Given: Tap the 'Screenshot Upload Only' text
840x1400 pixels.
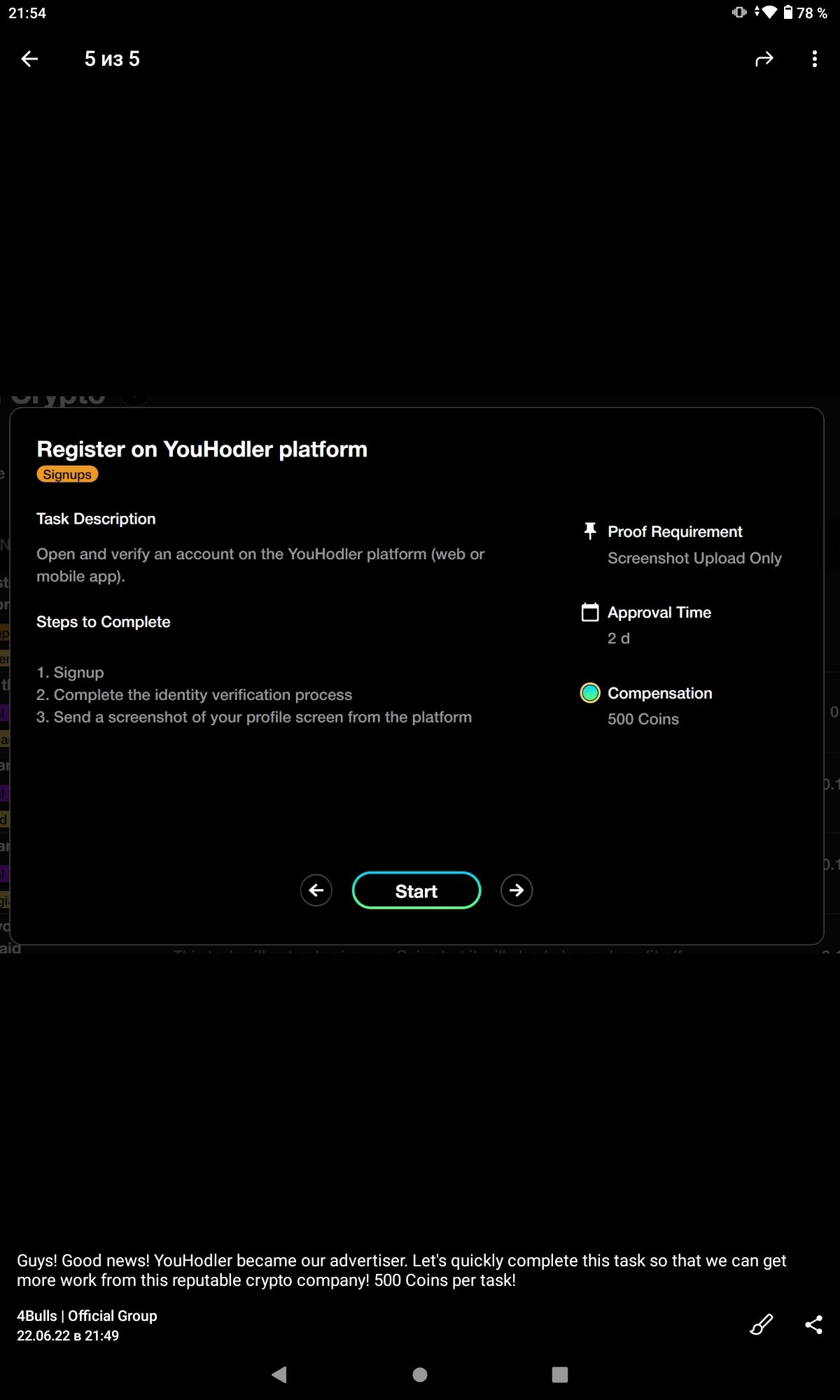Looking at the screenshot, I should 694,559.
